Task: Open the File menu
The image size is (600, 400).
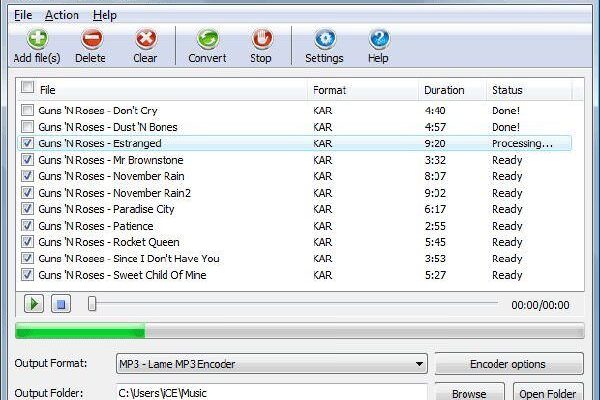Action: (22, 15)
